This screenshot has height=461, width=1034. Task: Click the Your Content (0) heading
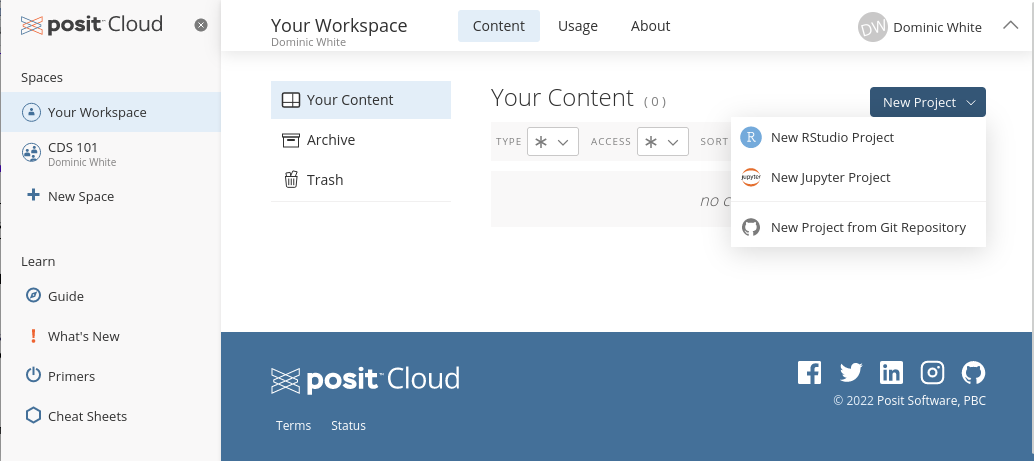579,98
